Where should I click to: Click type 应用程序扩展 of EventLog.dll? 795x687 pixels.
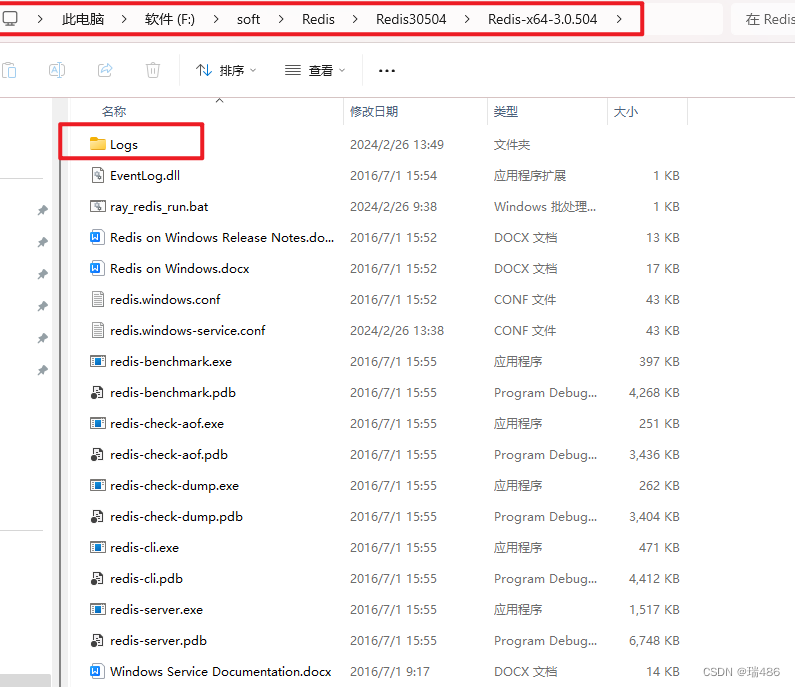pyautogui.click(x=530, y=175)
